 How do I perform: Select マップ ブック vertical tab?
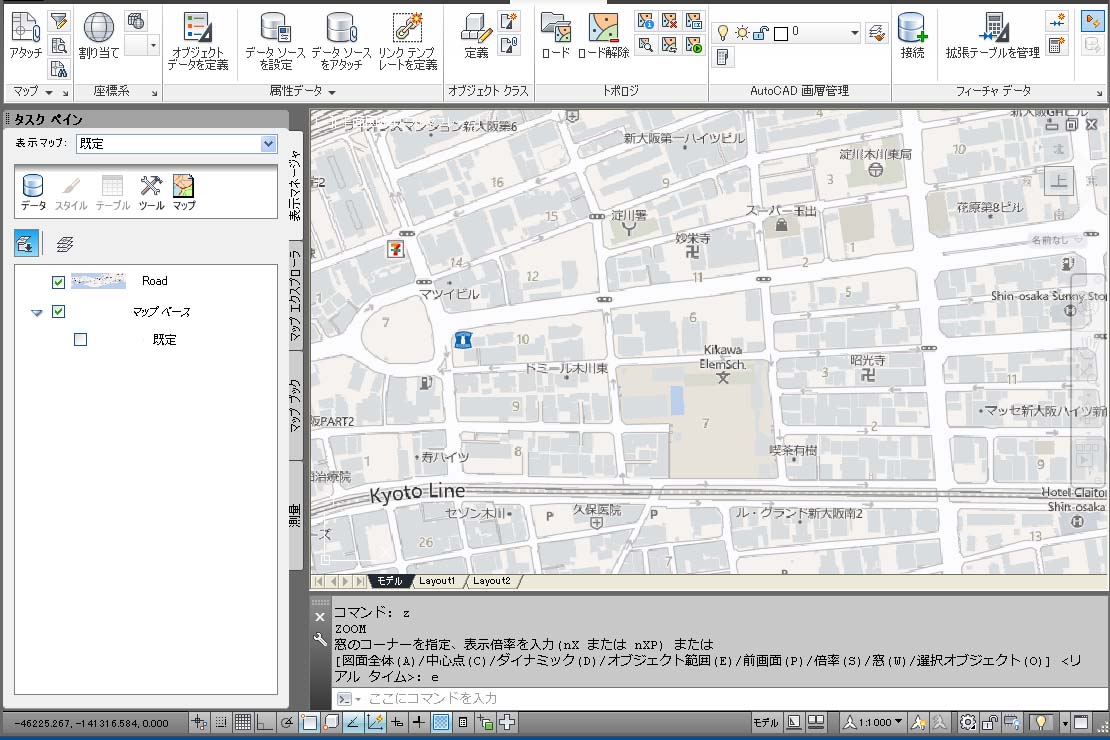pos(295,405)
